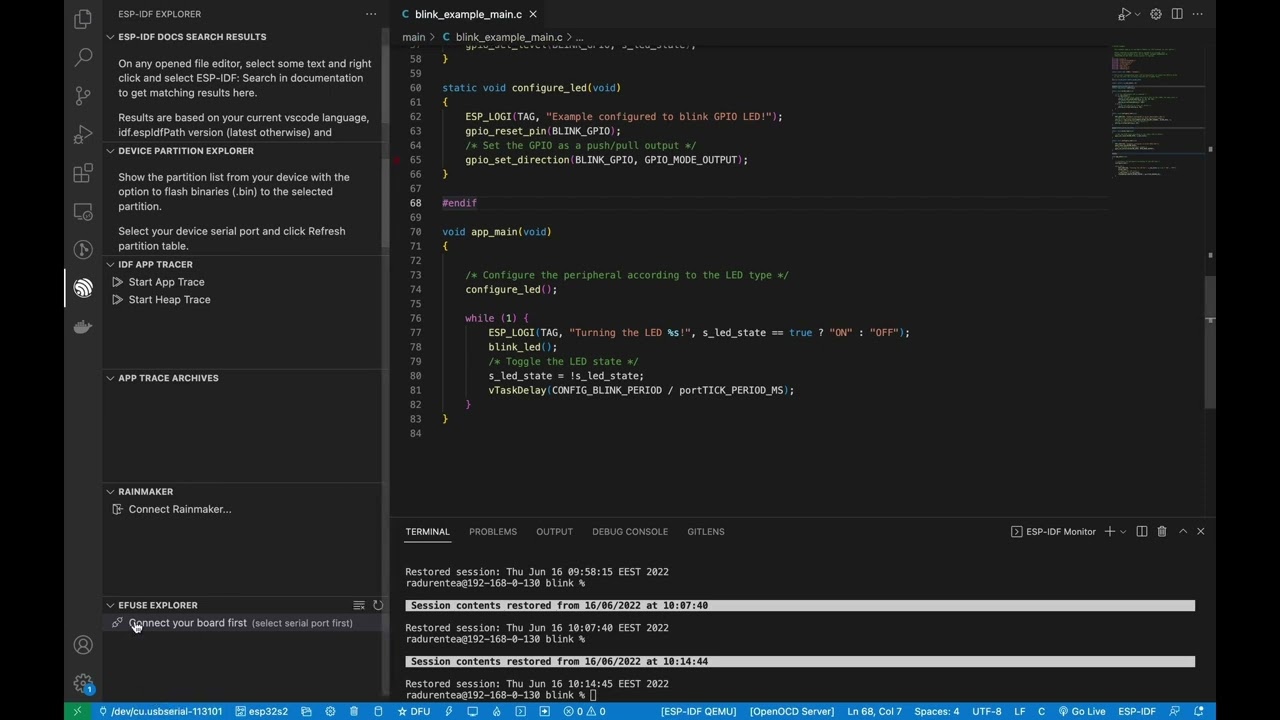This screenshot has height=720, width=1280.
Task: Click the code minimap
Action: pos(1156,110)
